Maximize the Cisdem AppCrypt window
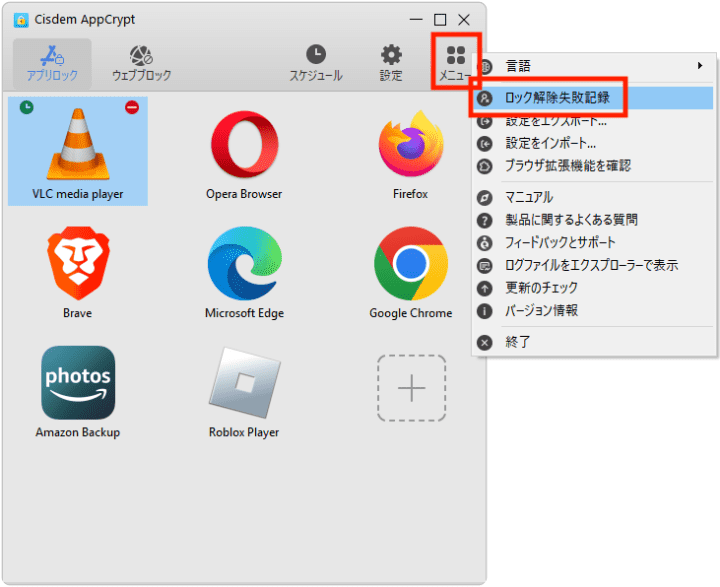Viewport: 720px width, 587px height. (440, 20)
